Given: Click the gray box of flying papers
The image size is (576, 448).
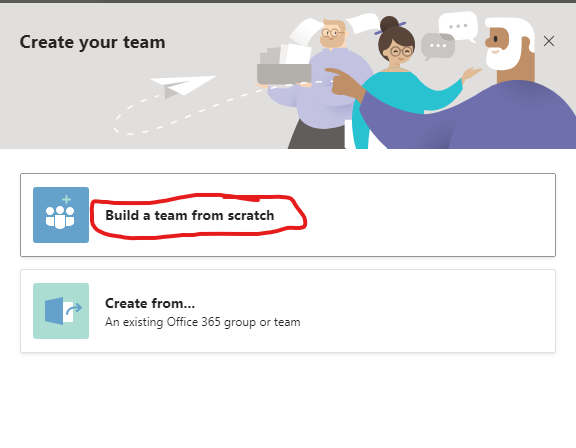Looking at the screenshot, I should point(284,66).
